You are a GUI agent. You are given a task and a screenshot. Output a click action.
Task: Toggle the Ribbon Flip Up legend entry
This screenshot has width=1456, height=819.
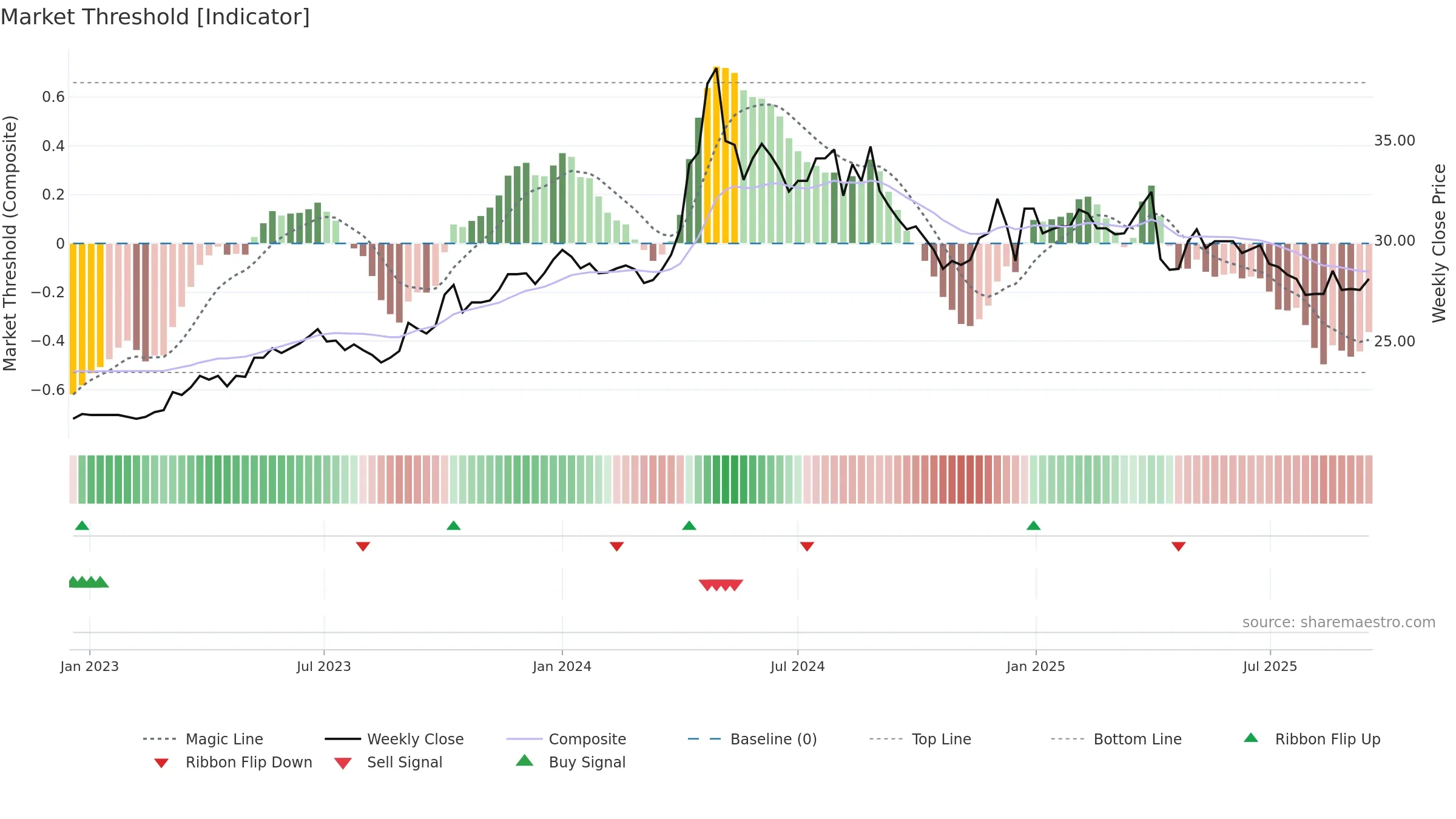[x=1312, y=739]
